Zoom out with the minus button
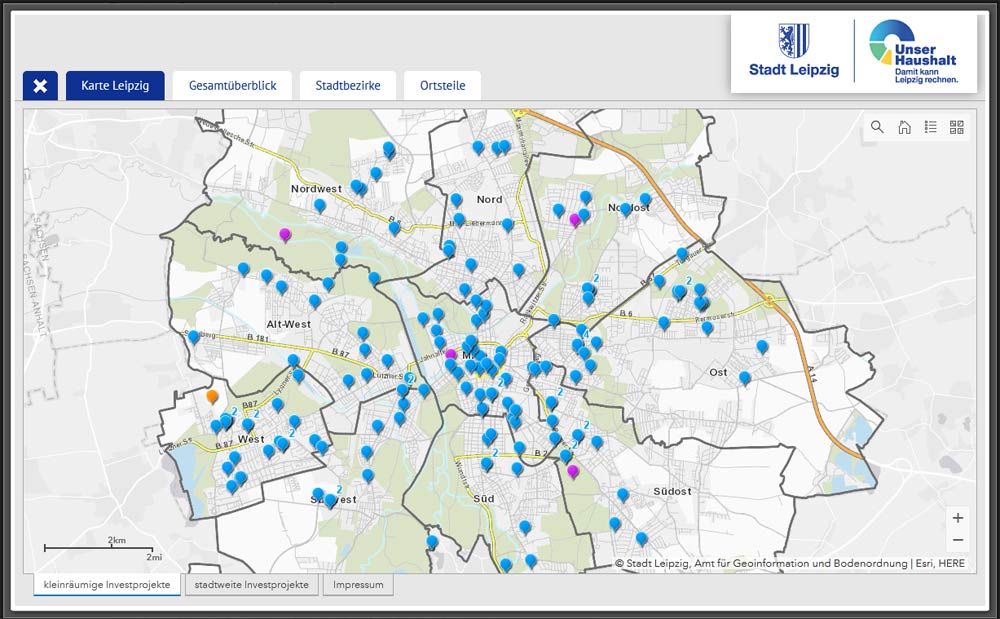The height and width of the screenshot is (619, 1000). point(958,540)
